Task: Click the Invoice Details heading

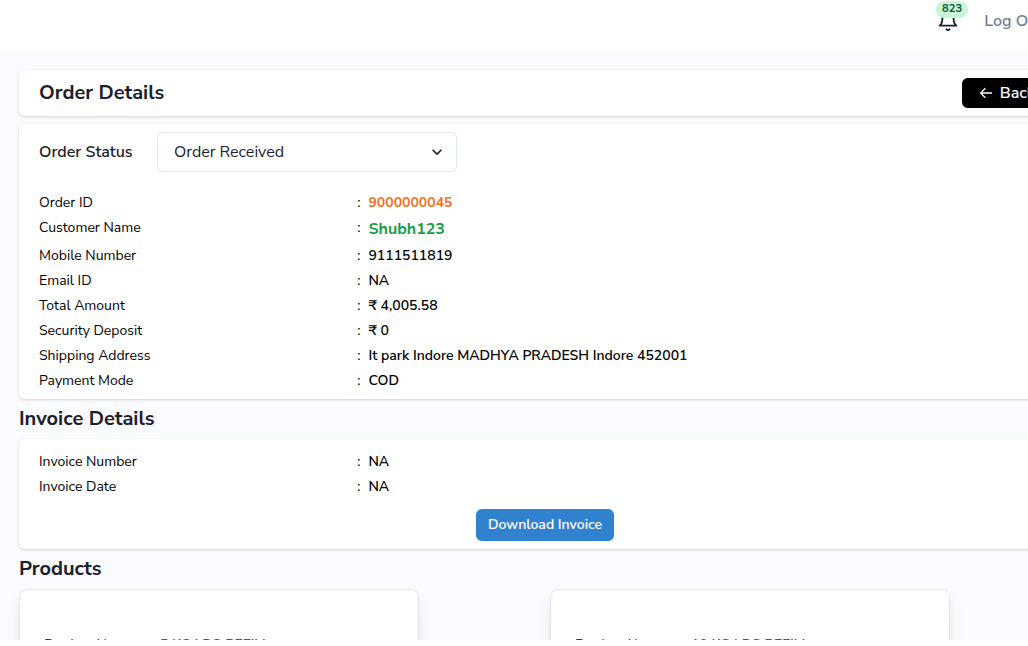Action: tap(87, 419)
